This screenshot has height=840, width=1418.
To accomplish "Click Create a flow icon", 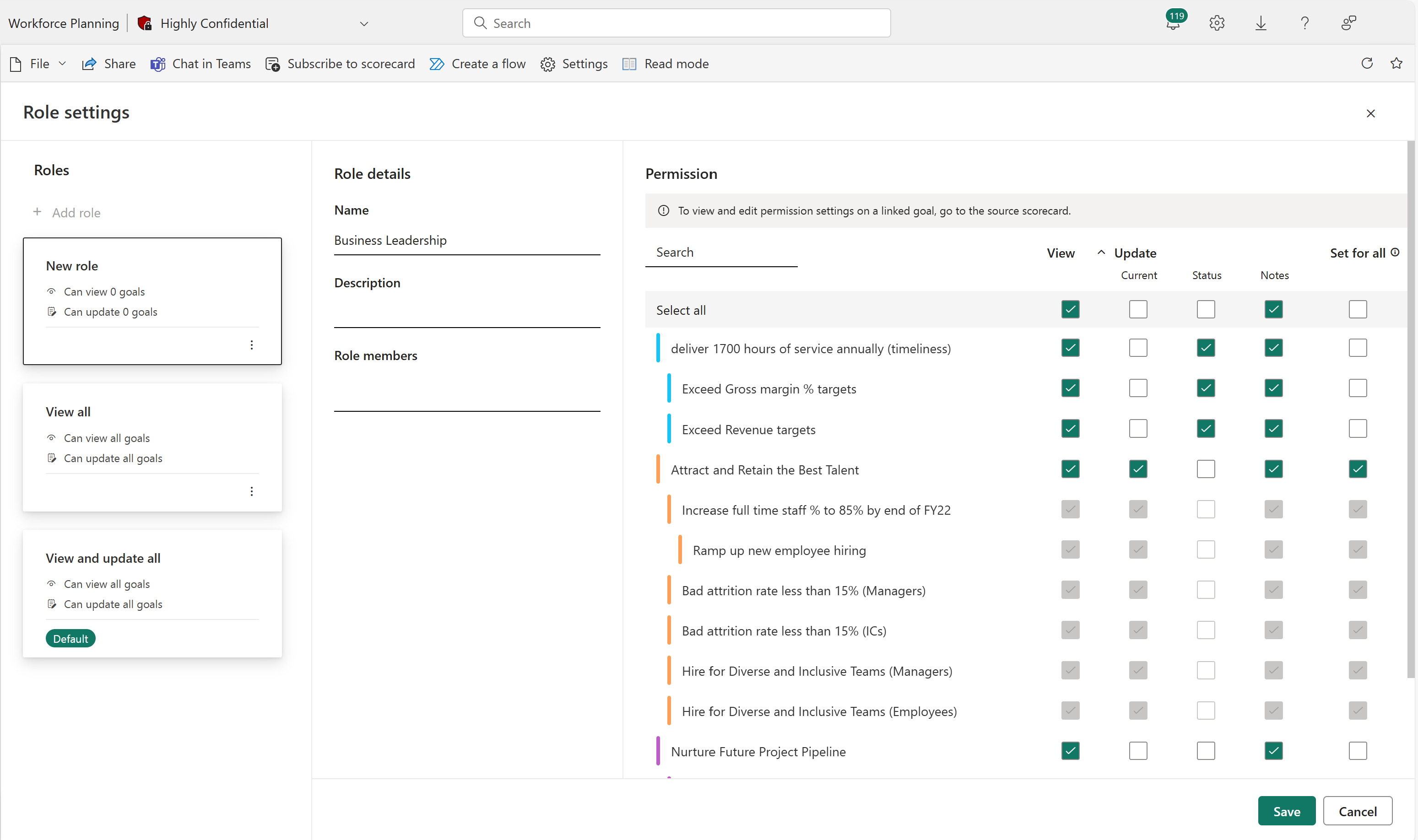I will pos(436,63).
